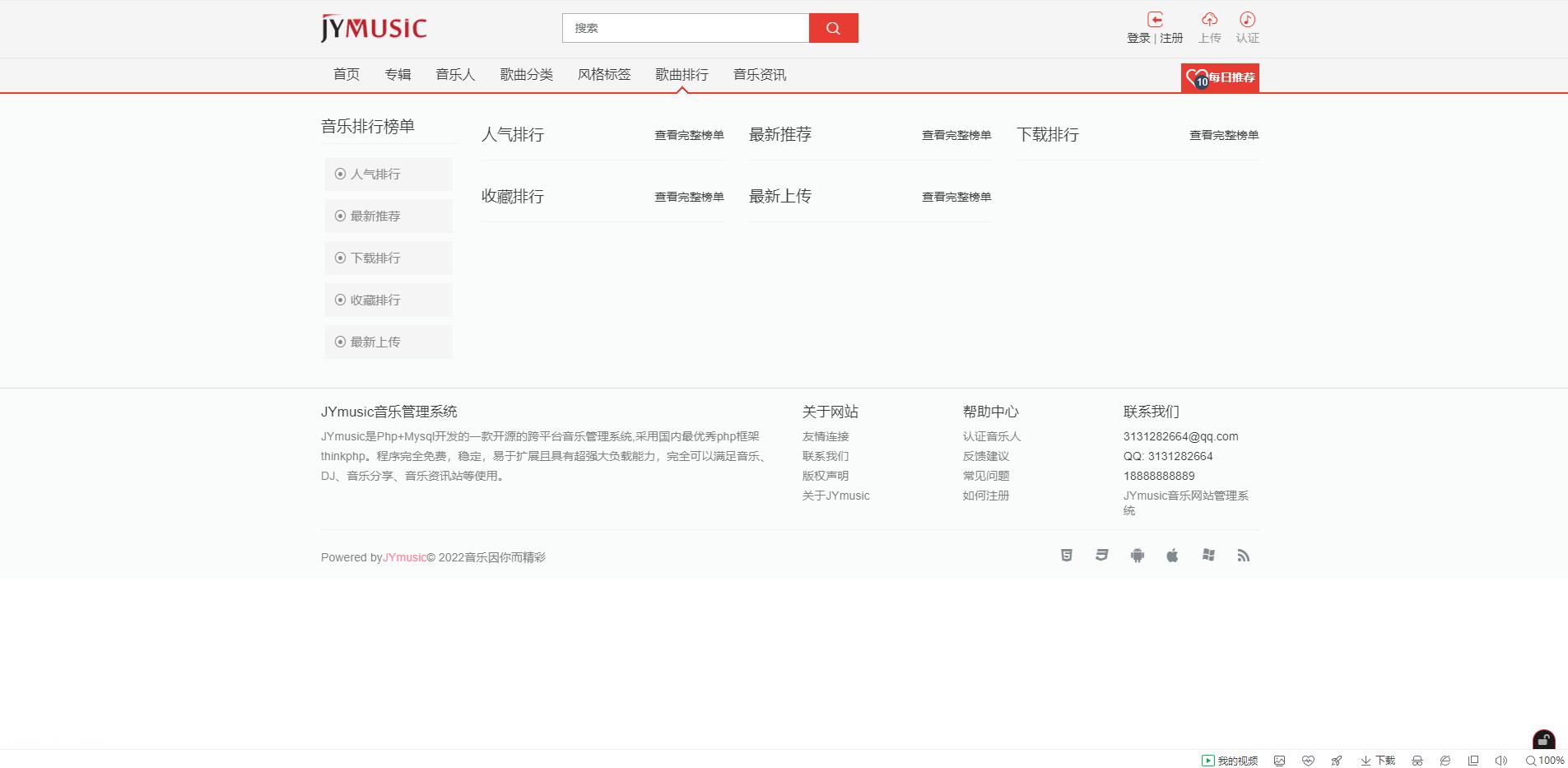Open the 歌曲分类 navigation menu
This screenshot has width=1568, height=768.
pyautogui.click(x=526, y=75)
